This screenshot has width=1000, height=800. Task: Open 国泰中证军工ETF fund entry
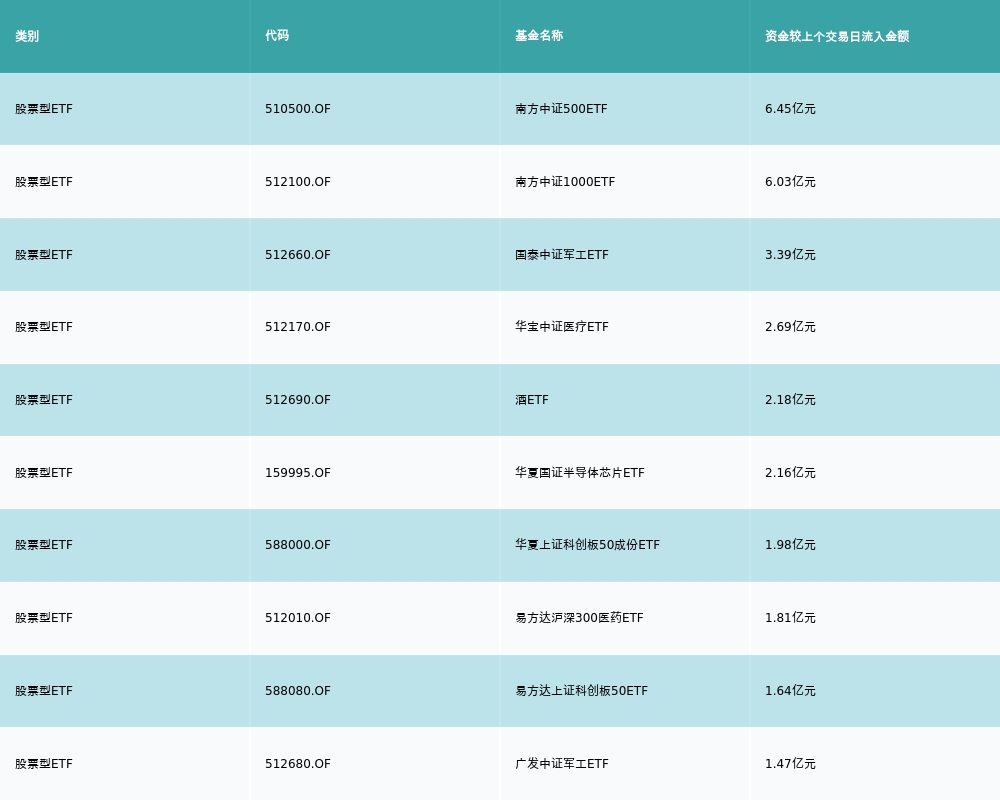click(x=561, y=255)
